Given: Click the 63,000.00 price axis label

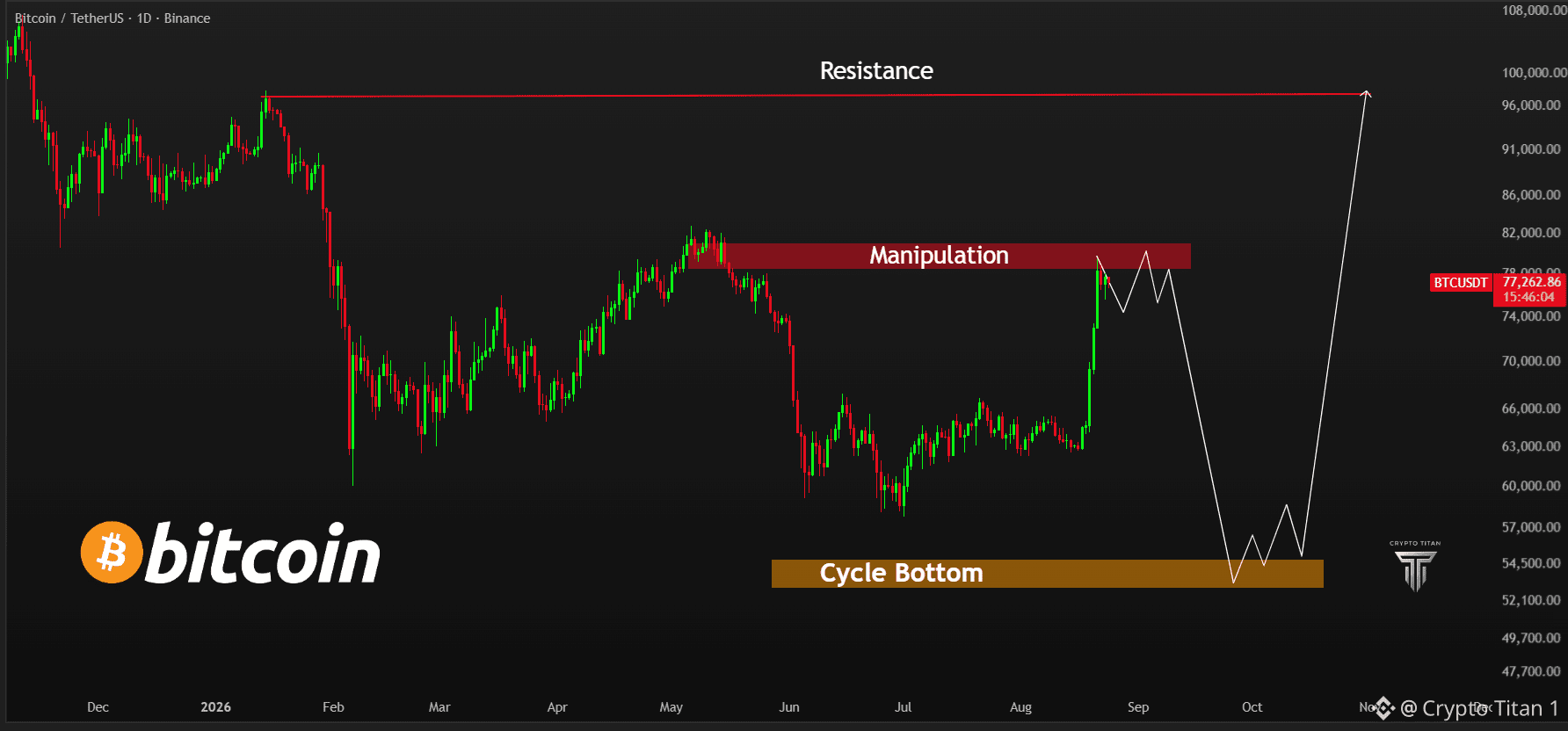Looking at the screenshot, I should tap(1531, 446).
